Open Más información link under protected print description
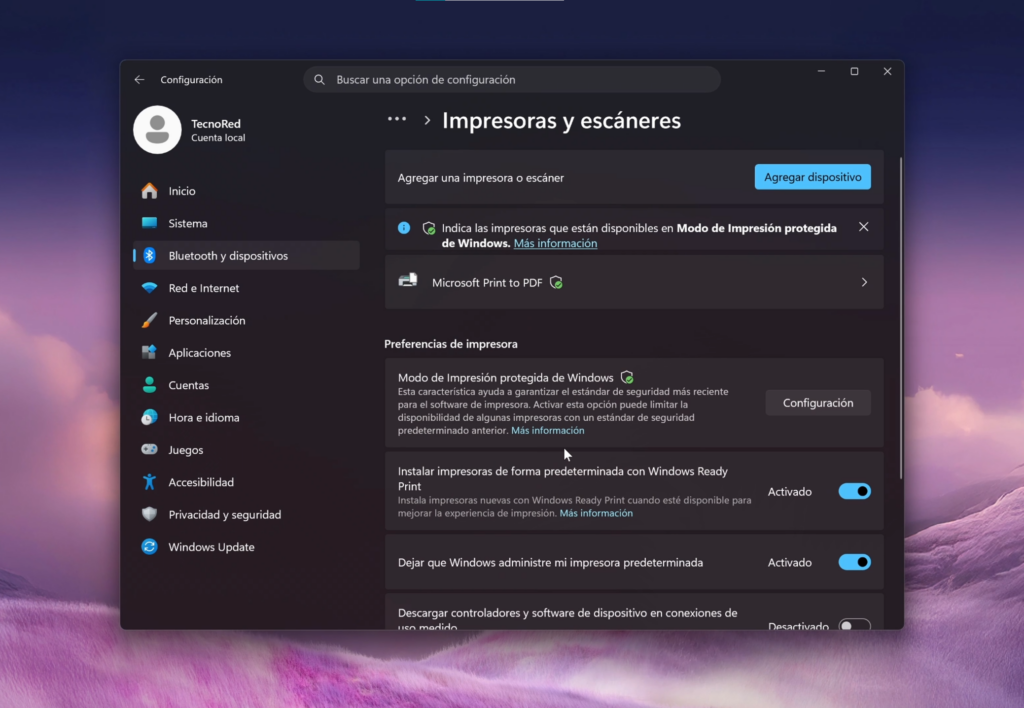 tap(547, 430)
